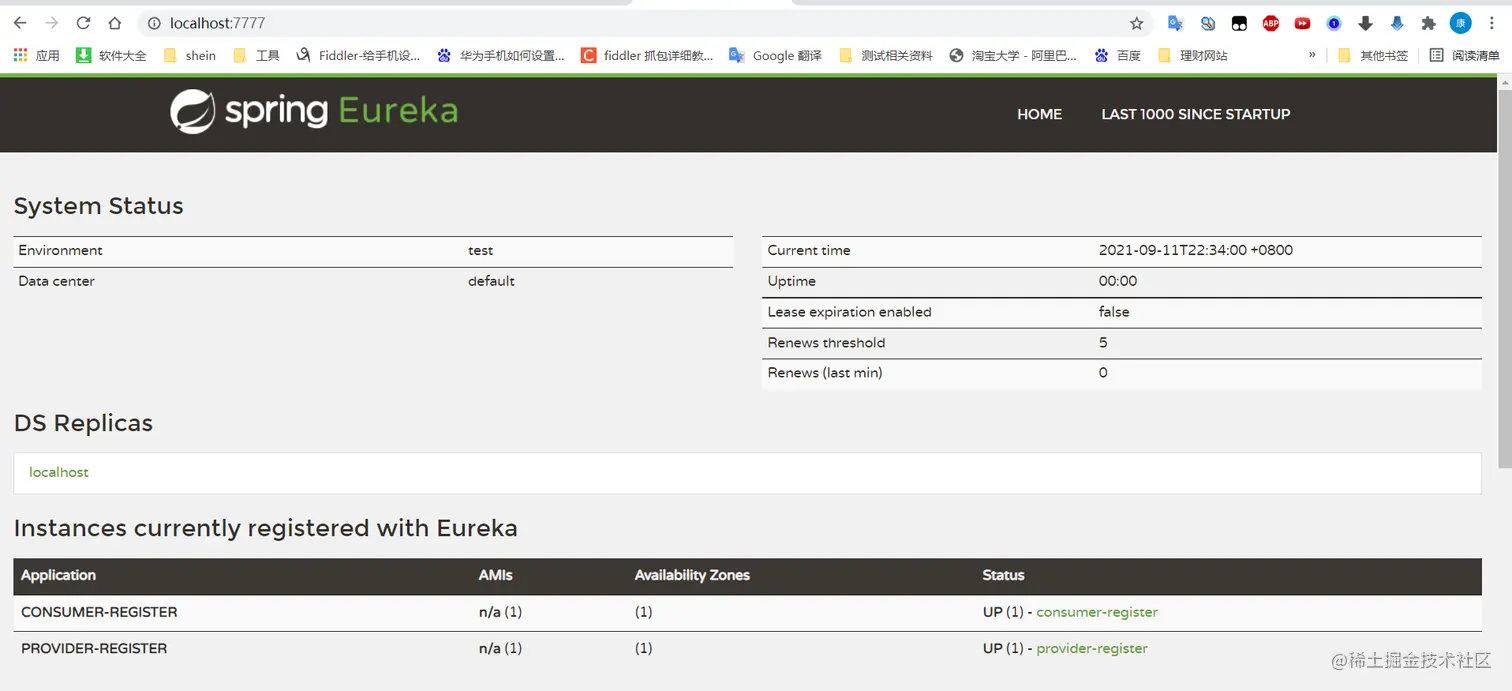This screenshot has height=691, width=1512.
Task: Open the 阅读清单 reading list
Action: coord(1464,56)
